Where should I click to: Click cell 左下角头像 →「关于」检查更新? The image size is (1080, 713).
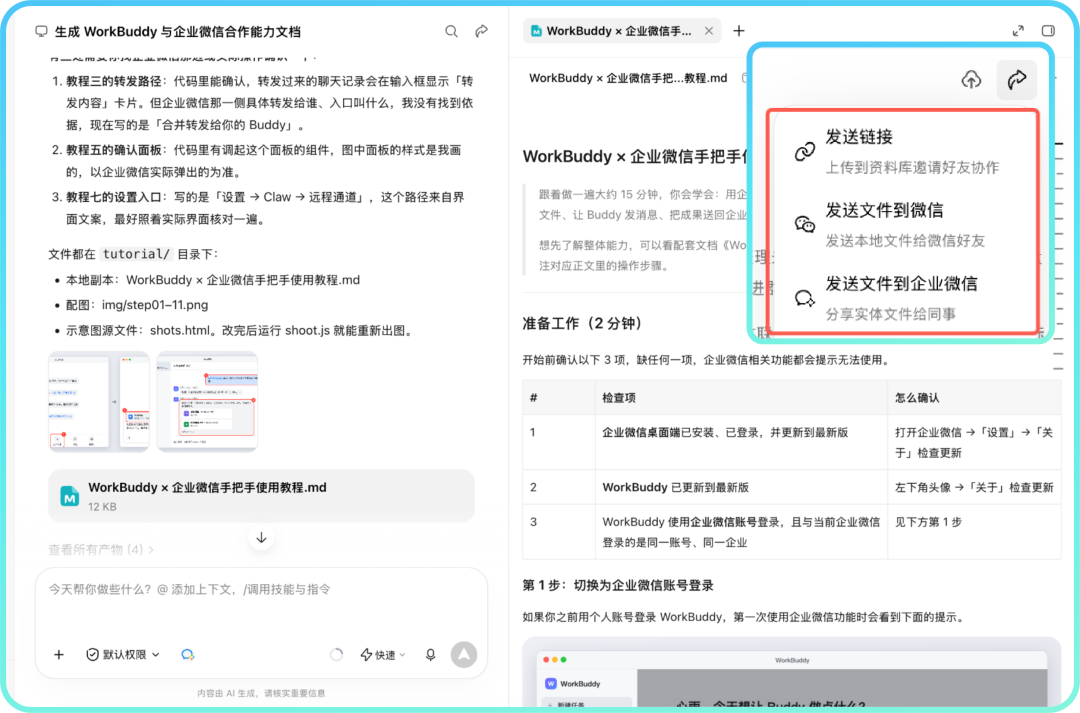[974, 487]
